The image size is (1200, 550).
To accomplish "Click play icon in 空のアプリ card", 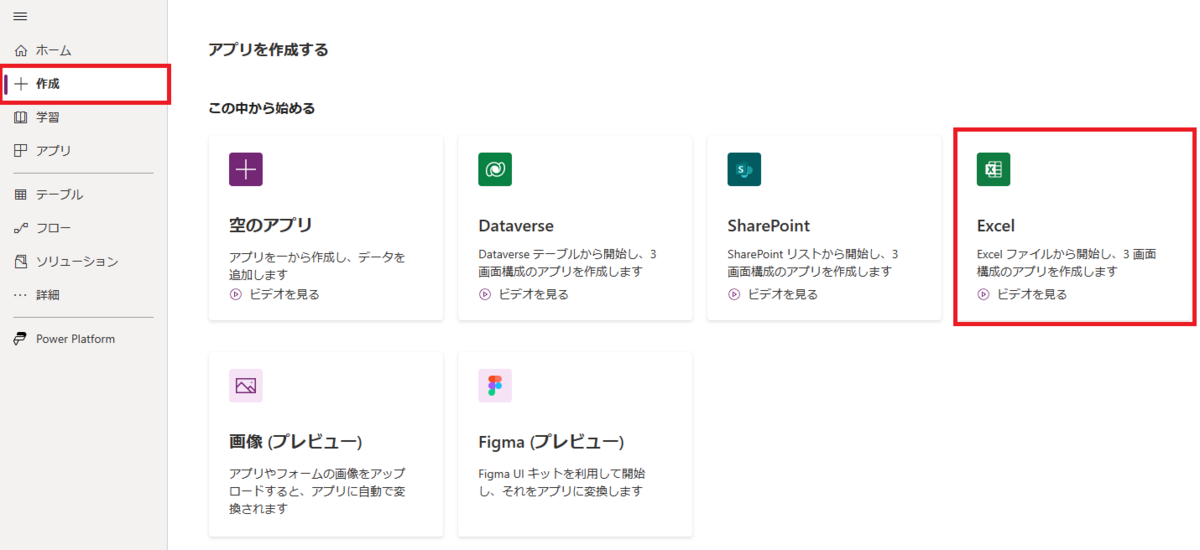I will (235, 294).
